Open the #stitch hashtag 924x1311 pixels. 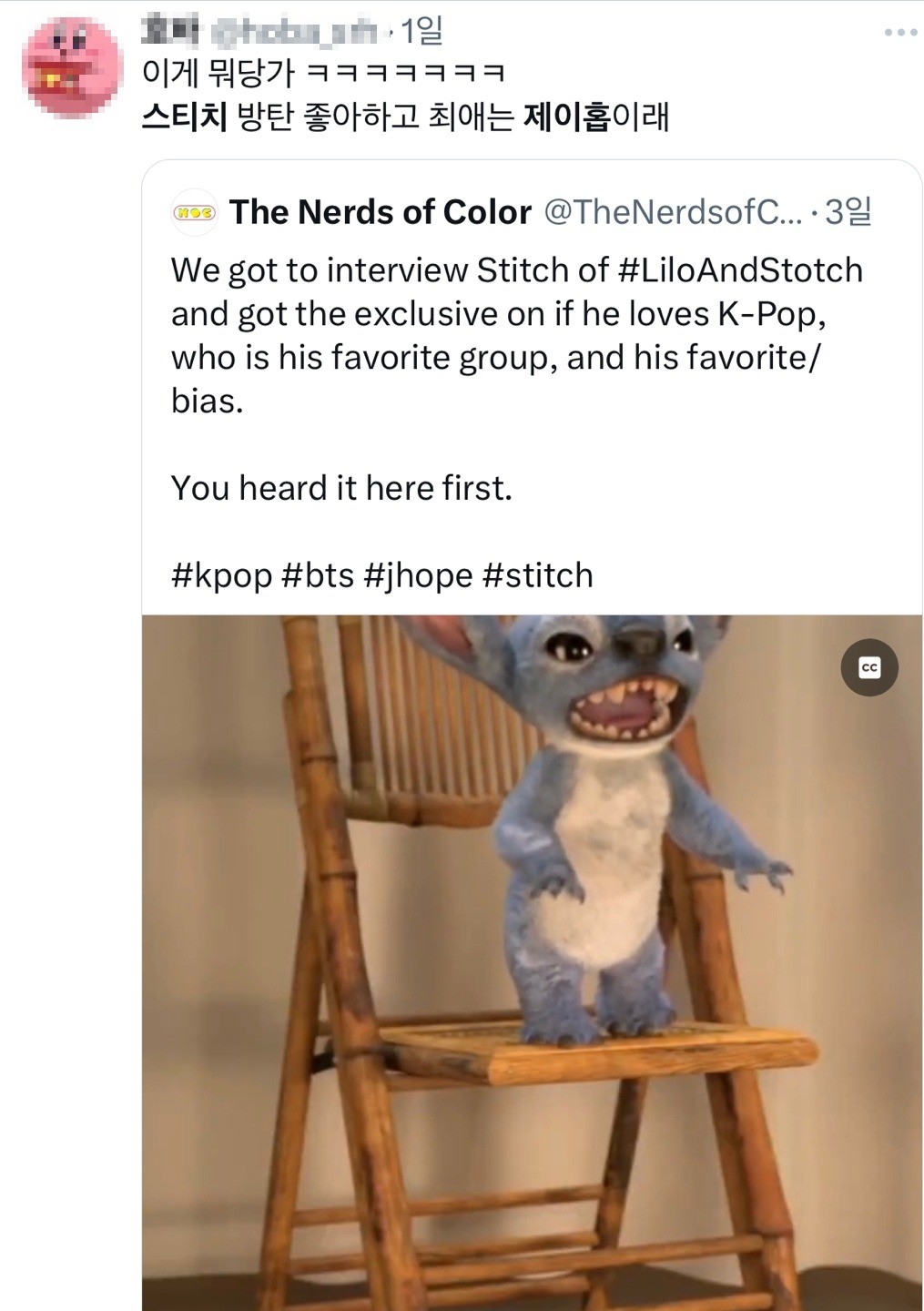tap(537, 575)
